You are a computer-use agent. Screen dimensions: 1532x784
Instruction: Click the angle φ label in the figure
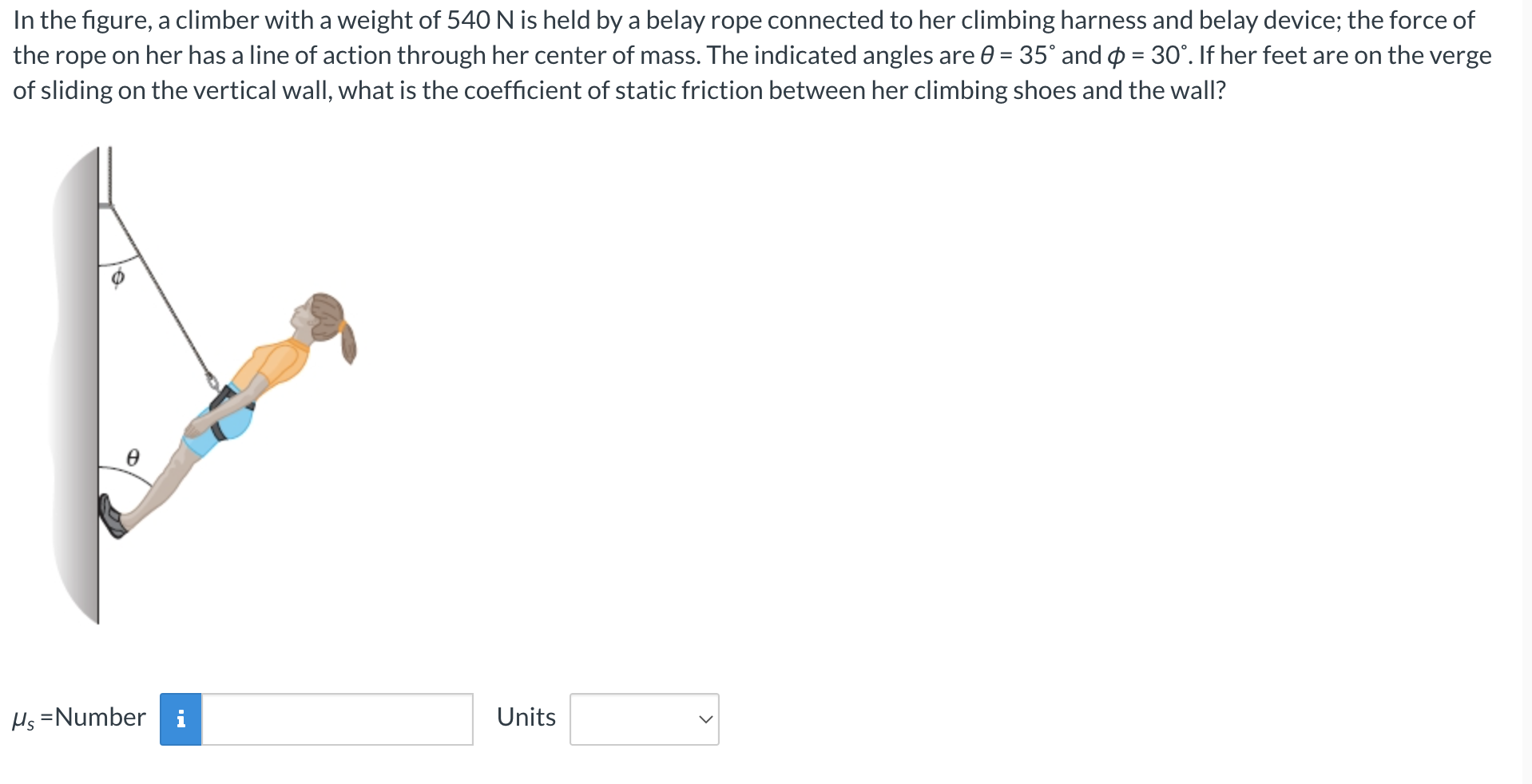117,277
